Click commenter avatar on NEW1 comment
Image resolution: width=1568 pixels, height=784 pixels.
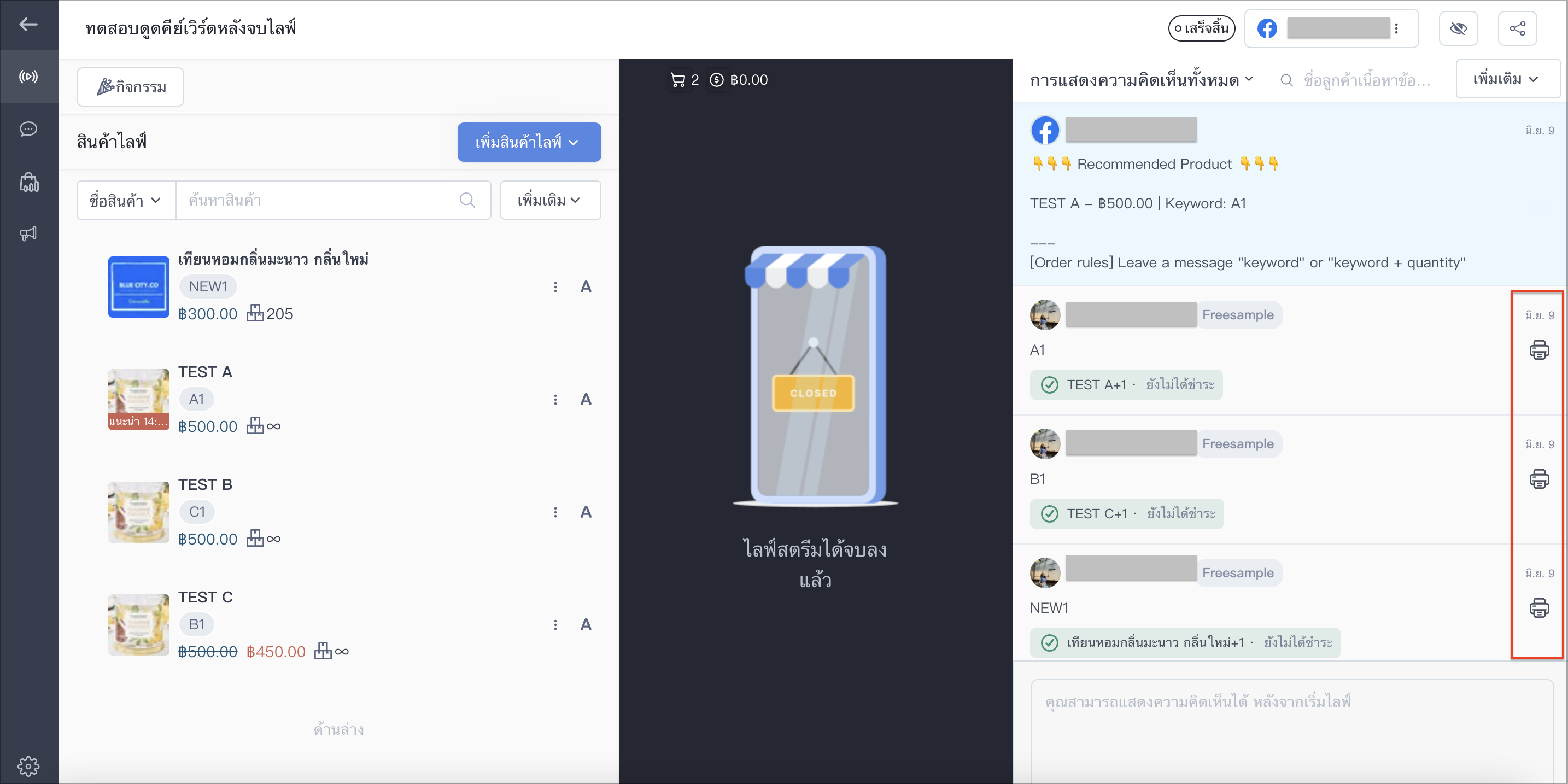pos(1045,573)
